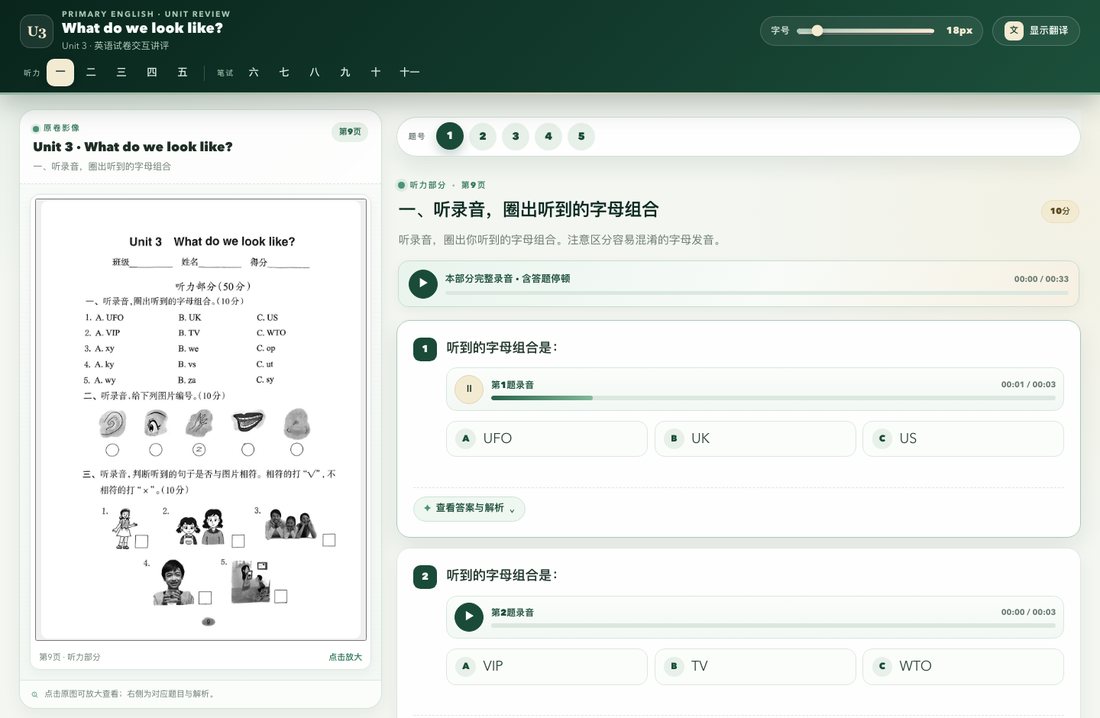The image size is (1100, 718).
Task: Click the 00:00 / 00:33 time readout
Action: click(x=1041, y=279)
